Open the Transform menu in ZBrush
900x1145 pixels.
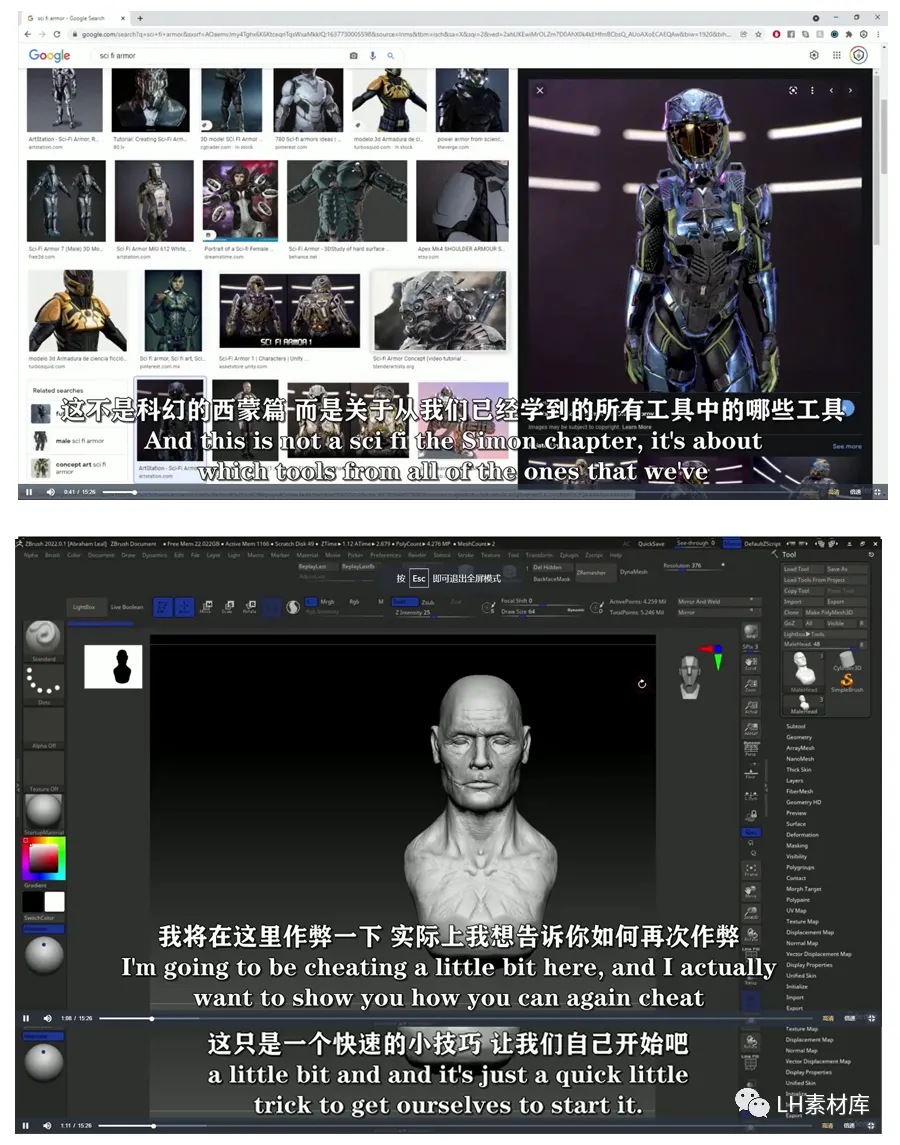tap(539, 555)
